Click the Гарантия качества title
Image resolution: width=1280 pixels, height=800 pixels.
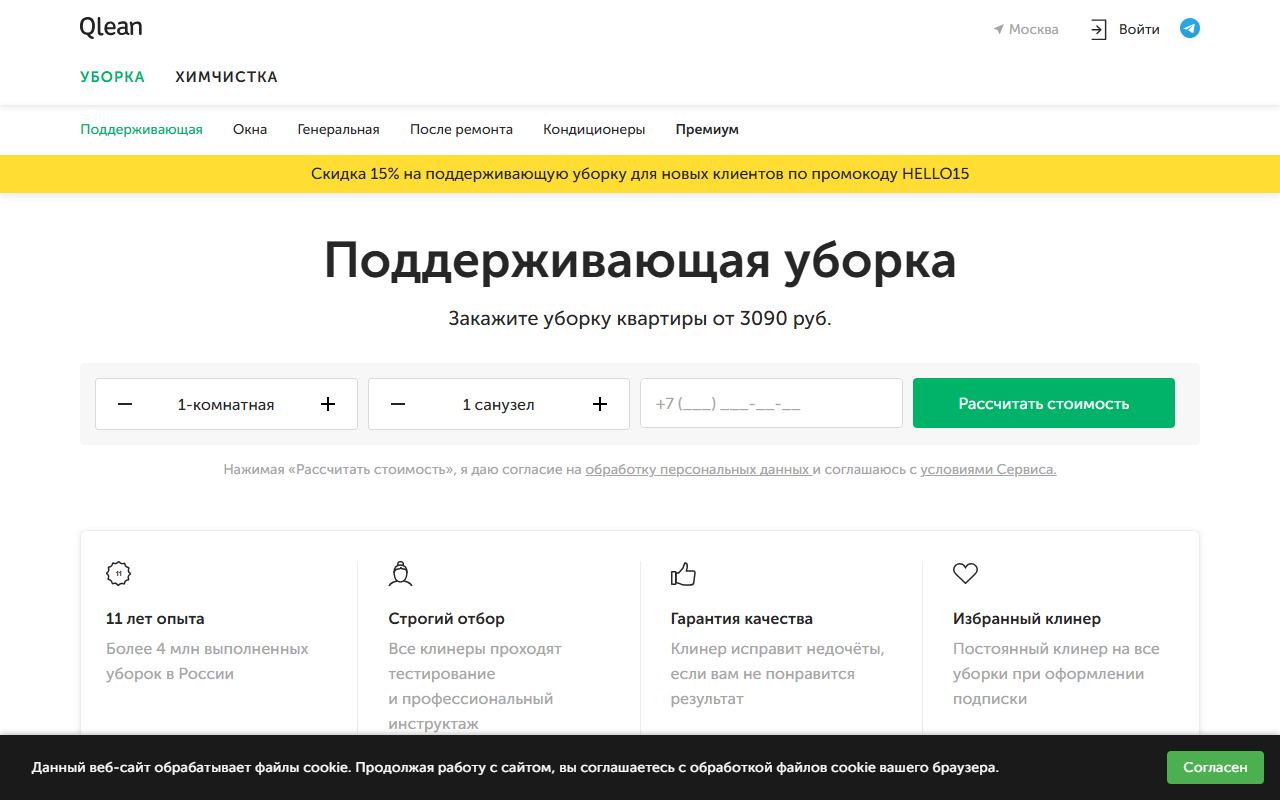[741, 619]
